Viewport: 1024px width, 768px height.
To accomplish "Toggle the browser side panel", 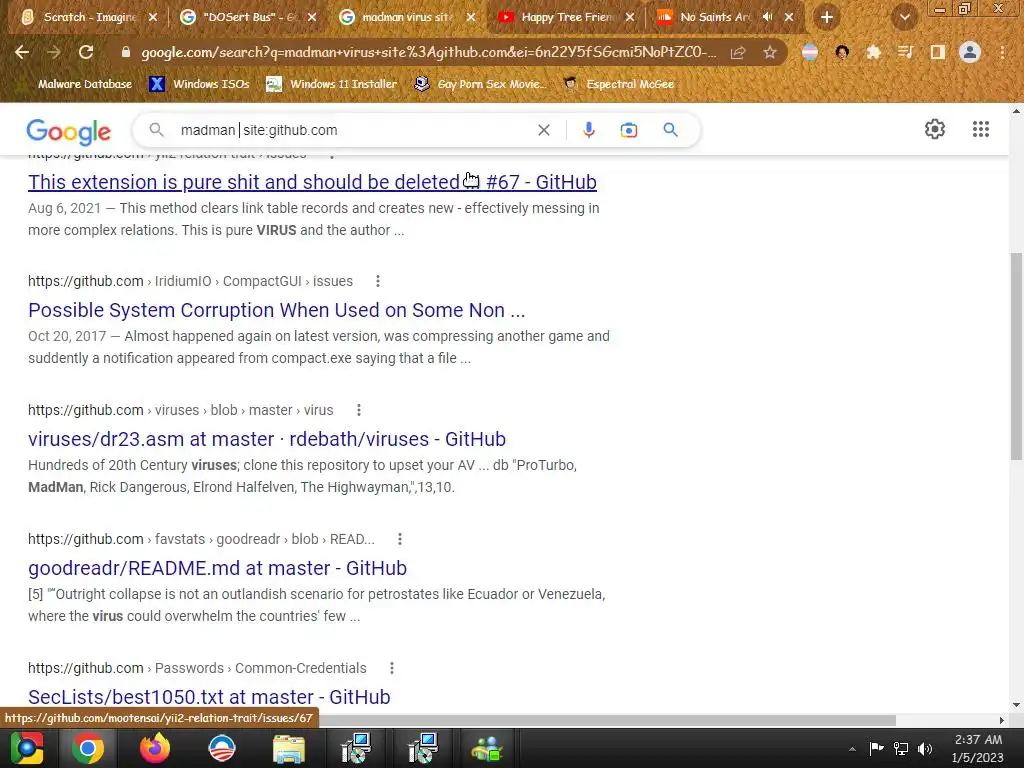I will pos(938,52).
